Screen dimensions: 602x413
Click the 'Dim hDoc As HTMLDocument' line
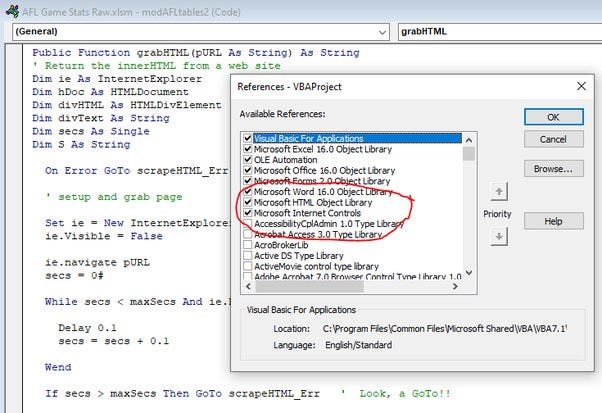(x=111, y=92)
